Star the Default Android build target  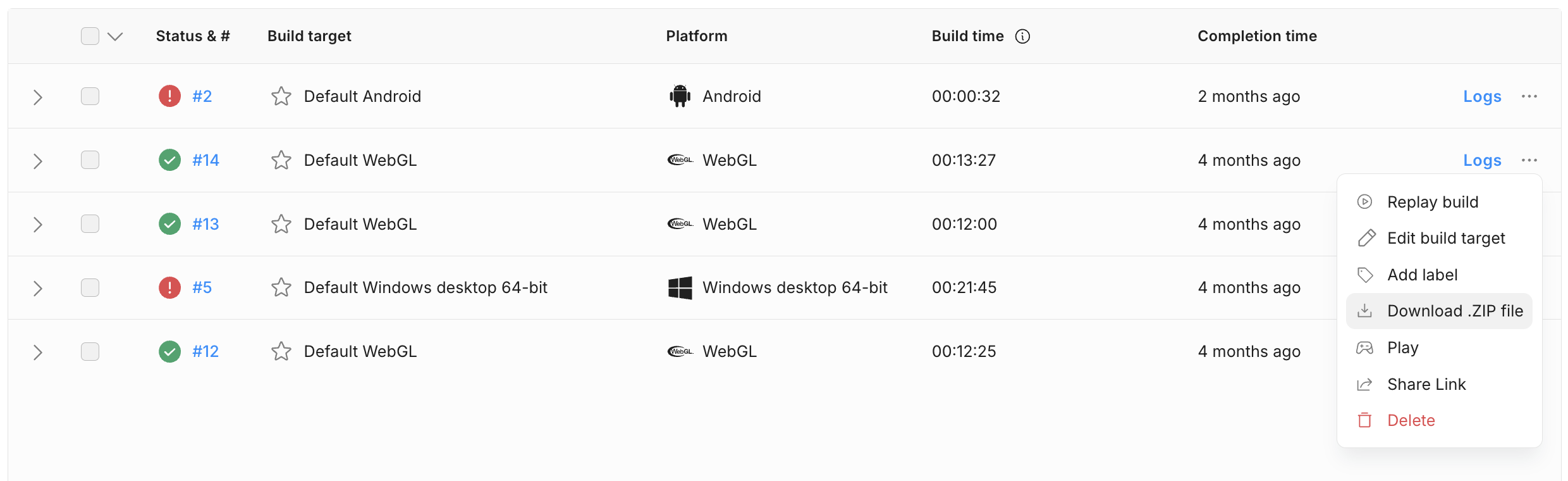pos(280,96)
